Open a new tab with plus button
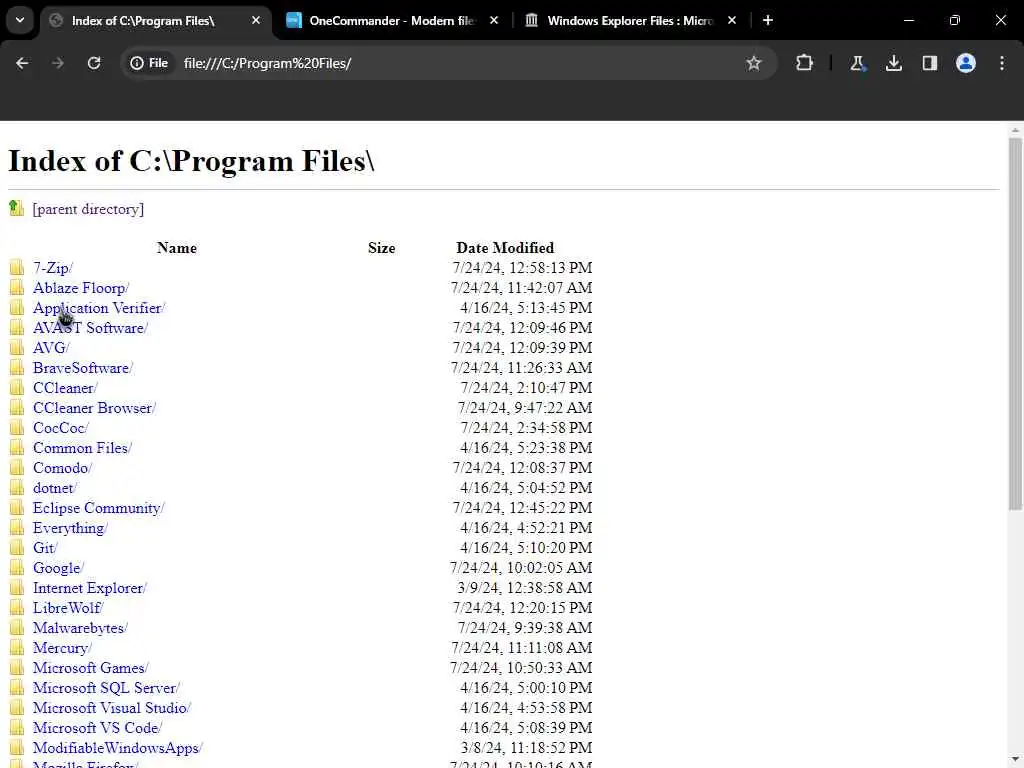Viewport: 1024px width, 768px height. click(x=768, y=20)
